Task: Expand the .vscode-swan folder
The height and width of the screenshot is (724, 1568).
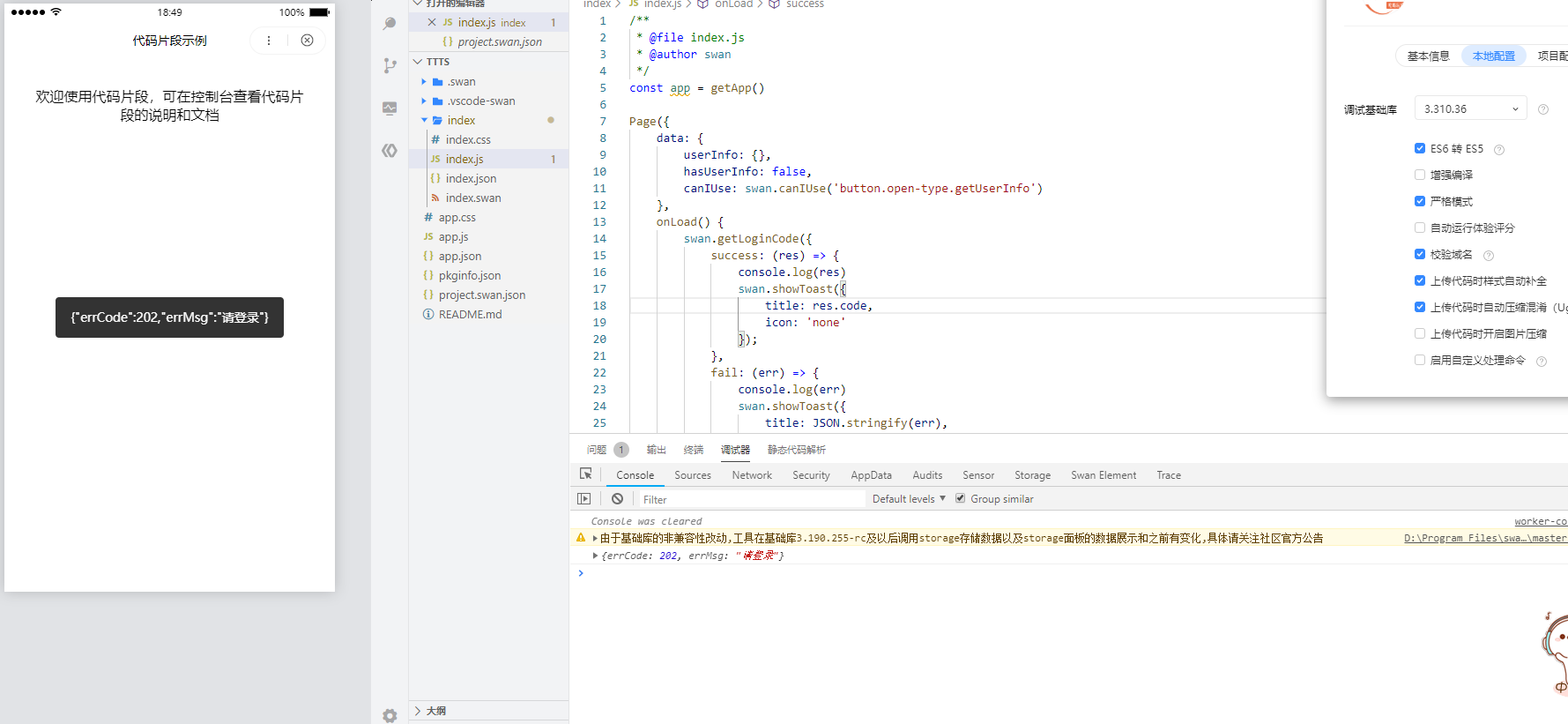Action: pos(480,101)
